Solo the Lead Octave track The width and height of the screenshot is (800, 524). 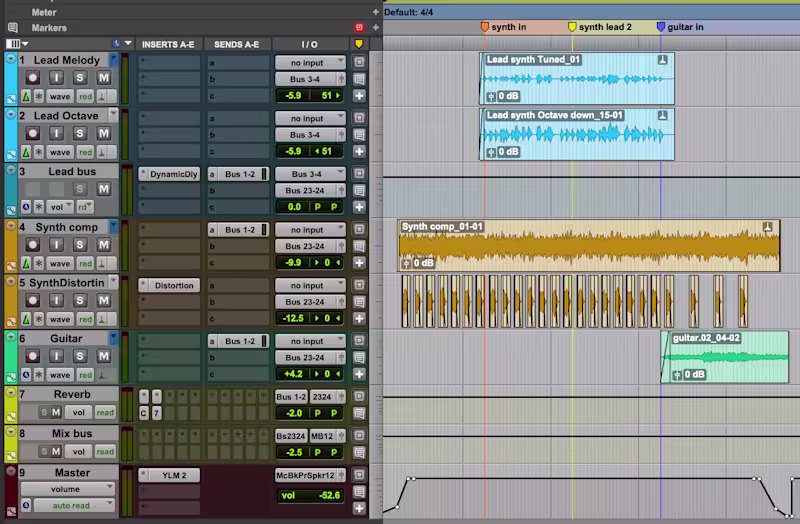tap(80, 134)
